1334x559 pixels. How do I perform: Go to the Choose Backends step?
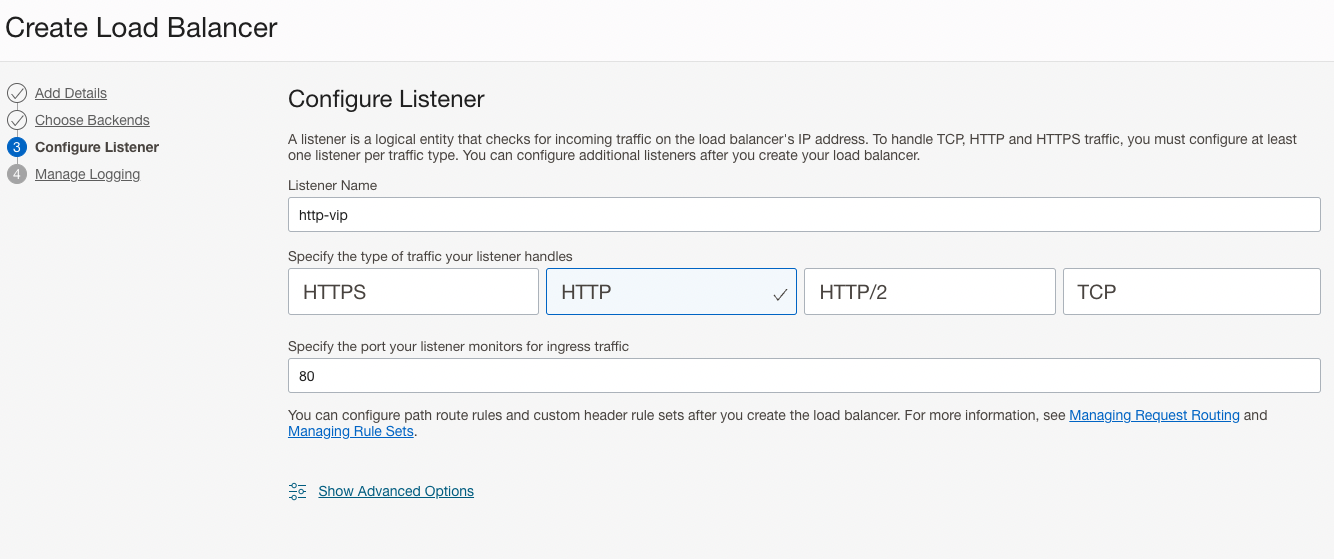[92, 120]
